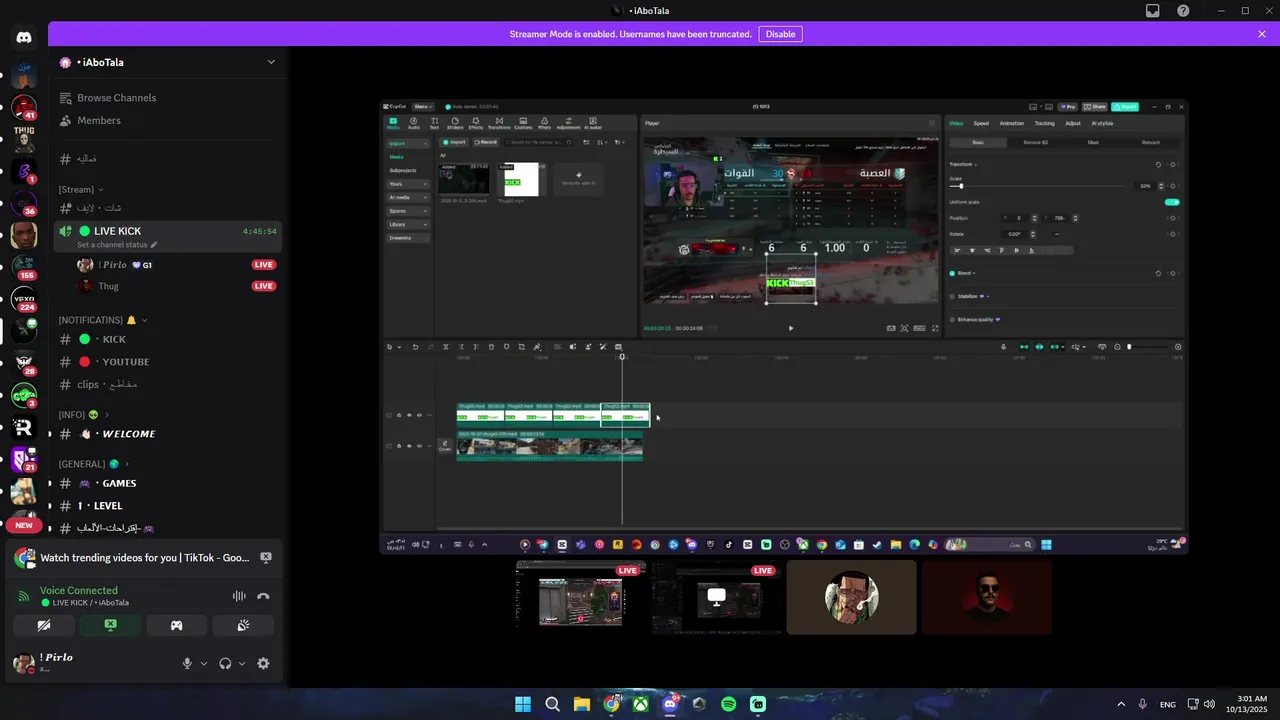This screenshot has height=720, width=1280.
Task: Open the KICK notifications channel
Action: point(167,339)
